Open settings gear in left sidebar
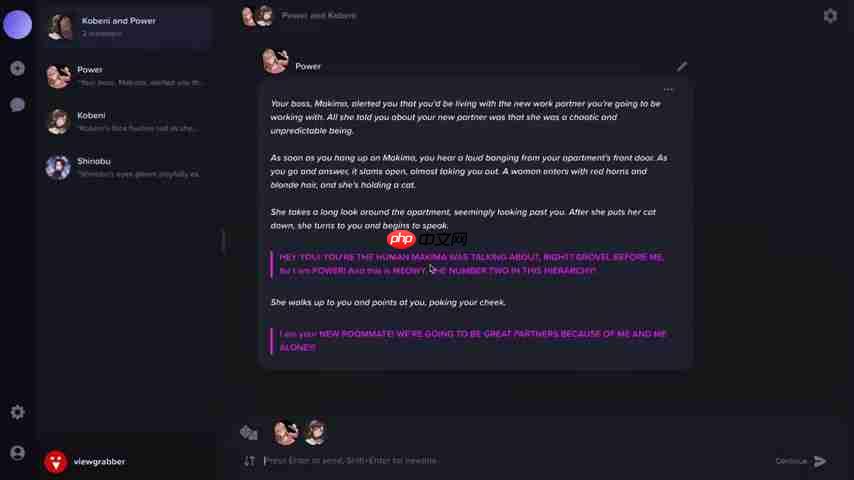This screenshot has width=854, height=480. pos(17,412)
